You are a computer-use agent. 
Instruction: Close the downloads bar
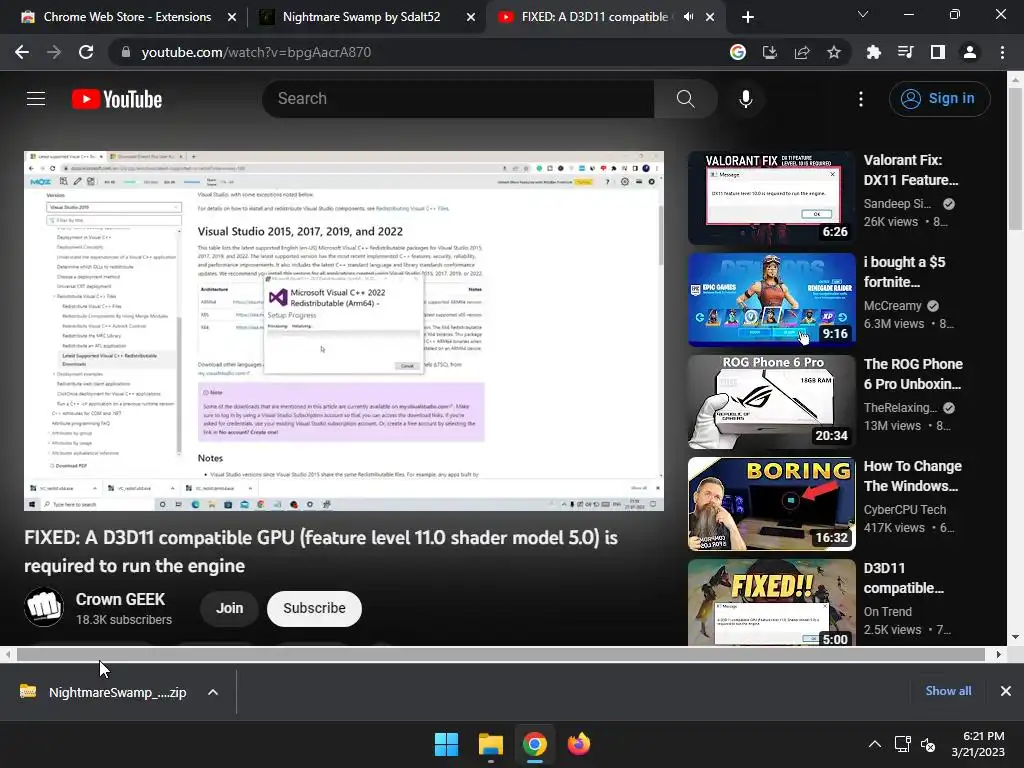tap(1006, 691)
